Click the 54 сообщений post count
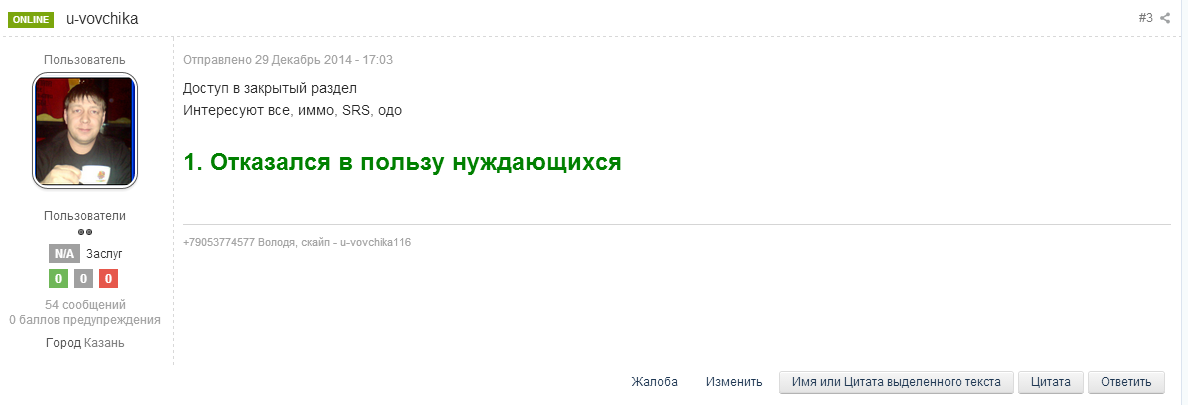 pyautogui.click(x=85, y=305)
